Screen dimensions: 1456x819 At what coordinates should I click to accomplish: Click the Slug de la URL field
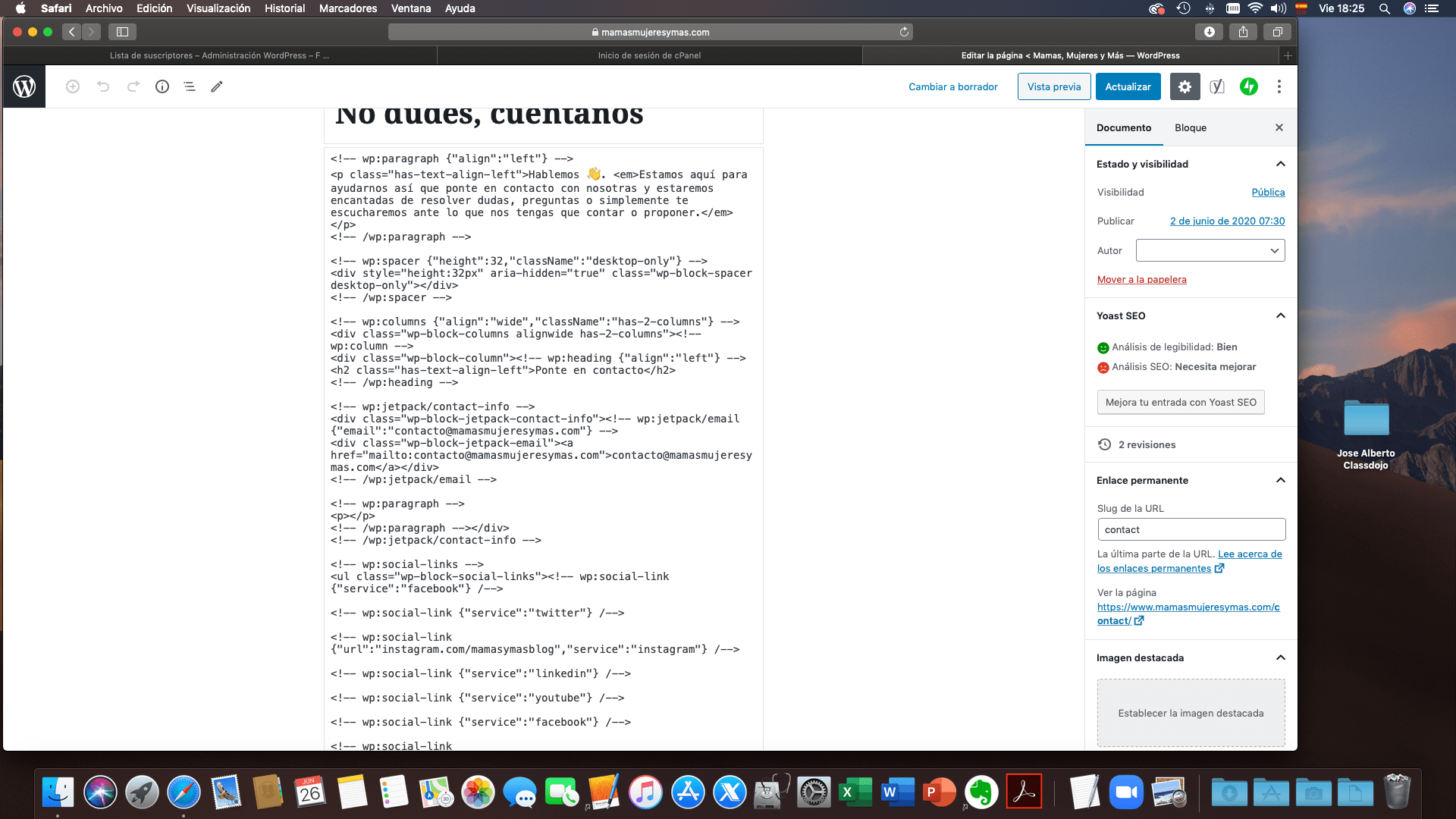(1191, 529)
